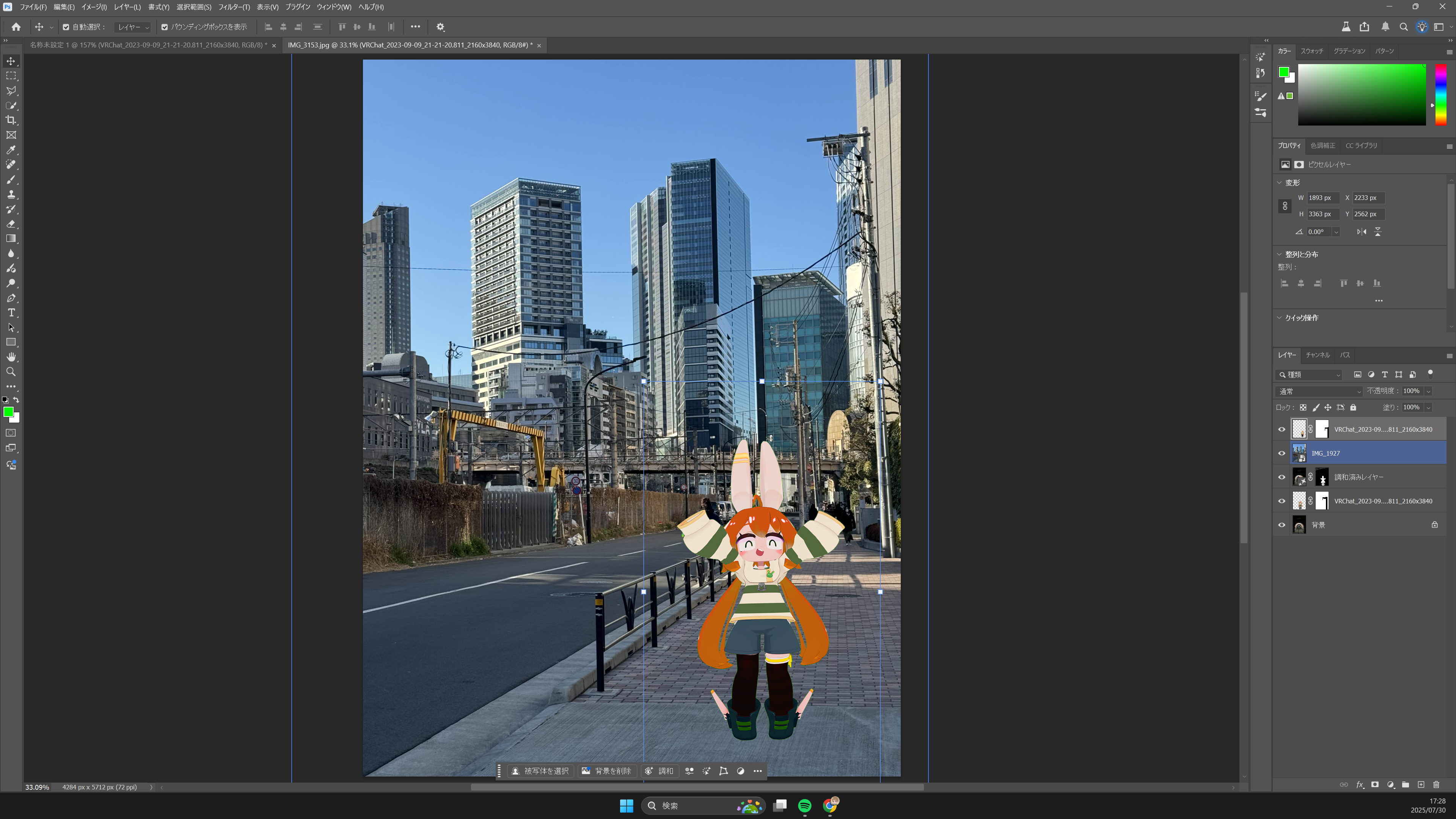Select the Path Selection tool
Viewport: 1456px width, 819px height.
pyautogui.click(x=11, y=327)
